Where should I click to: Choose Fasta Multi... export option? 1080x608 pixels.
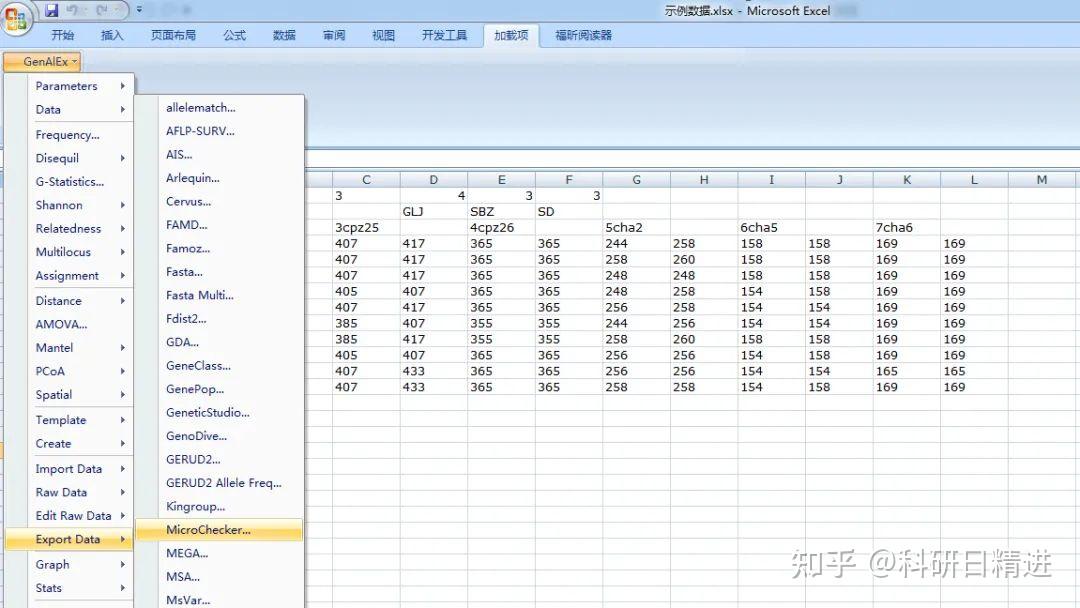pos(219,295)
